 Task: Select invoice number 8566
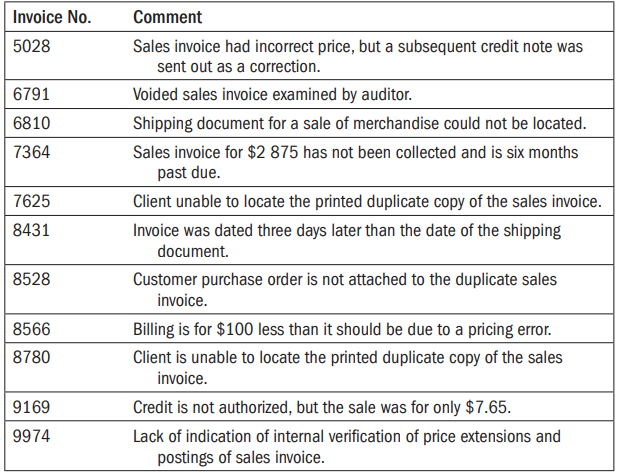pyautogui.click(x=32, y=327)
